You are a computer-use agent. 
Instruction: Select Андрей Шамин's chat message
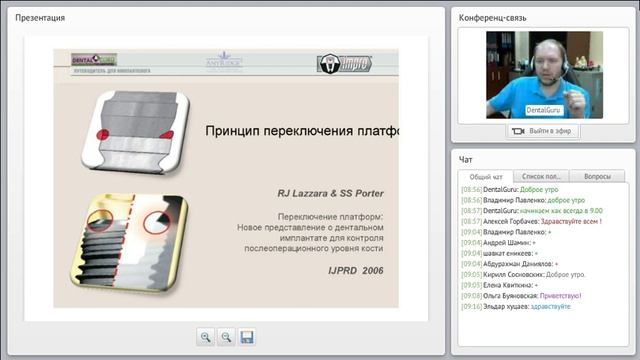click(x=498, y=242)
